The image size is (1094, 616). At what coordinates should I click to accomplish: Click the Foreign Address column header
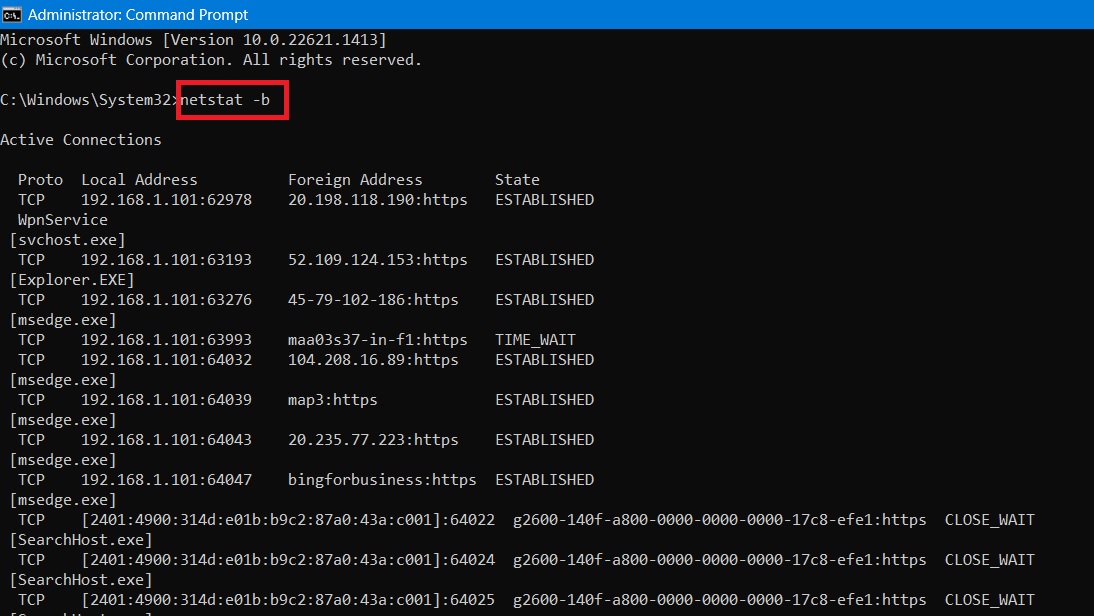(x=354, y=179)
